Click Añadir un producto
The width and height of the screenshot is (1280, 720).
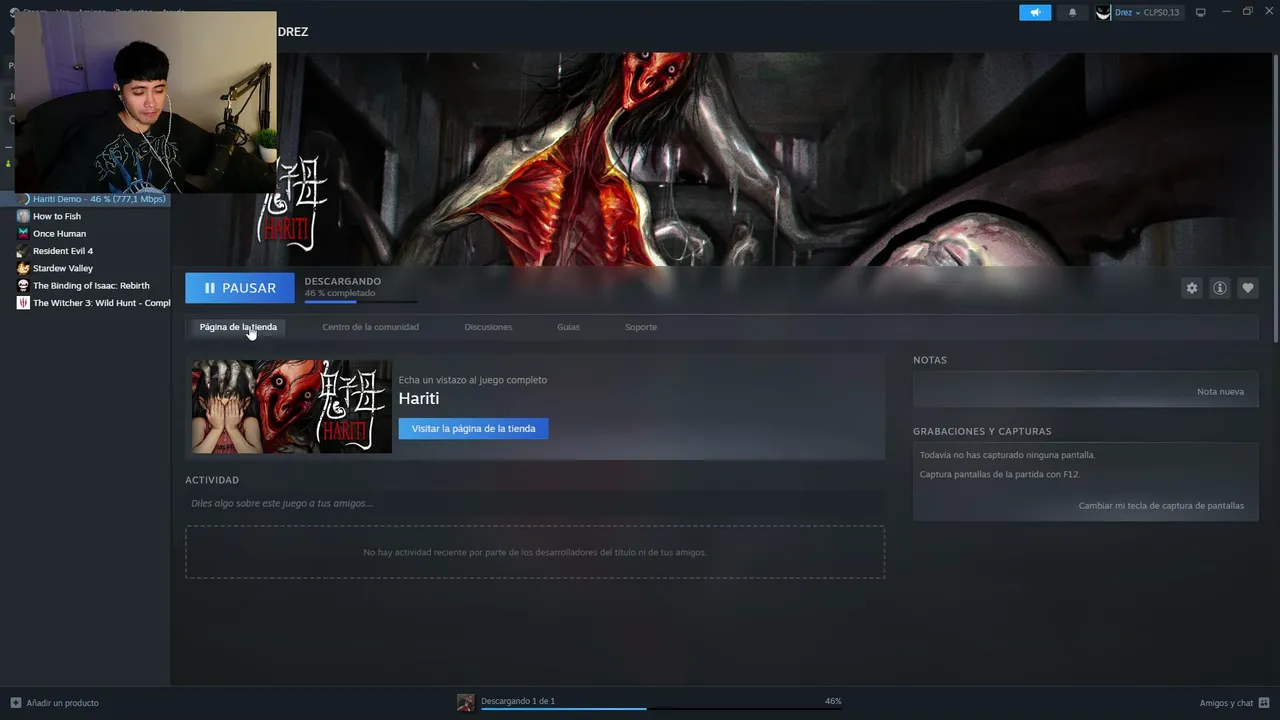(62, 703)
